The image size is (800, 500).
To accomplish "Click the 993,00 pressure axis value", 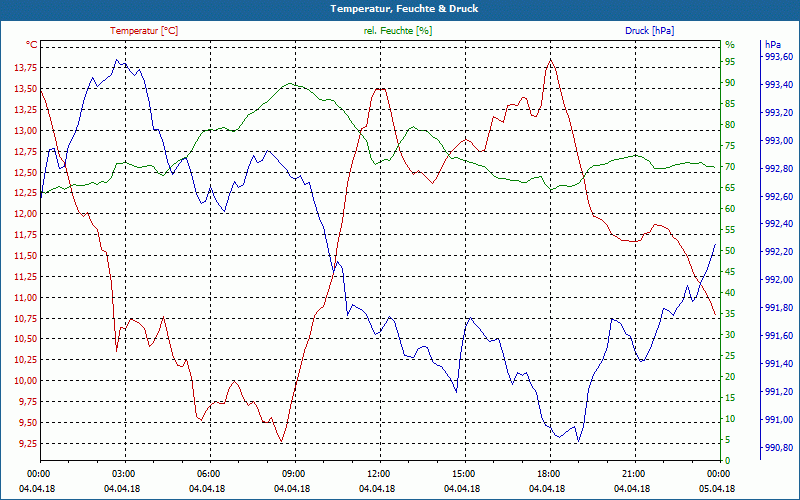I will pos(779,141).
